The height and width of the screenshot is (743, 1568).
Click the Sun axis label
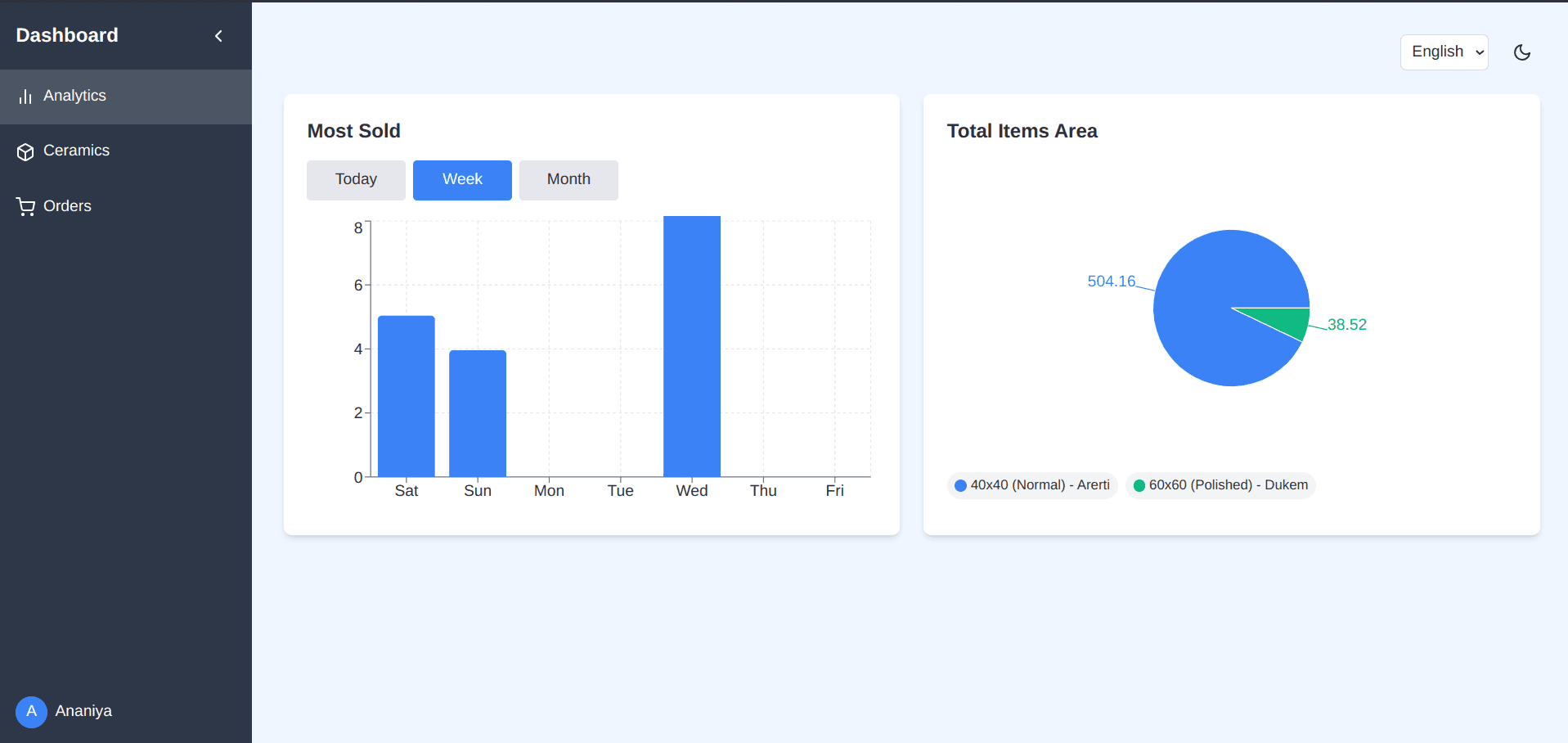tap(478, 491)
